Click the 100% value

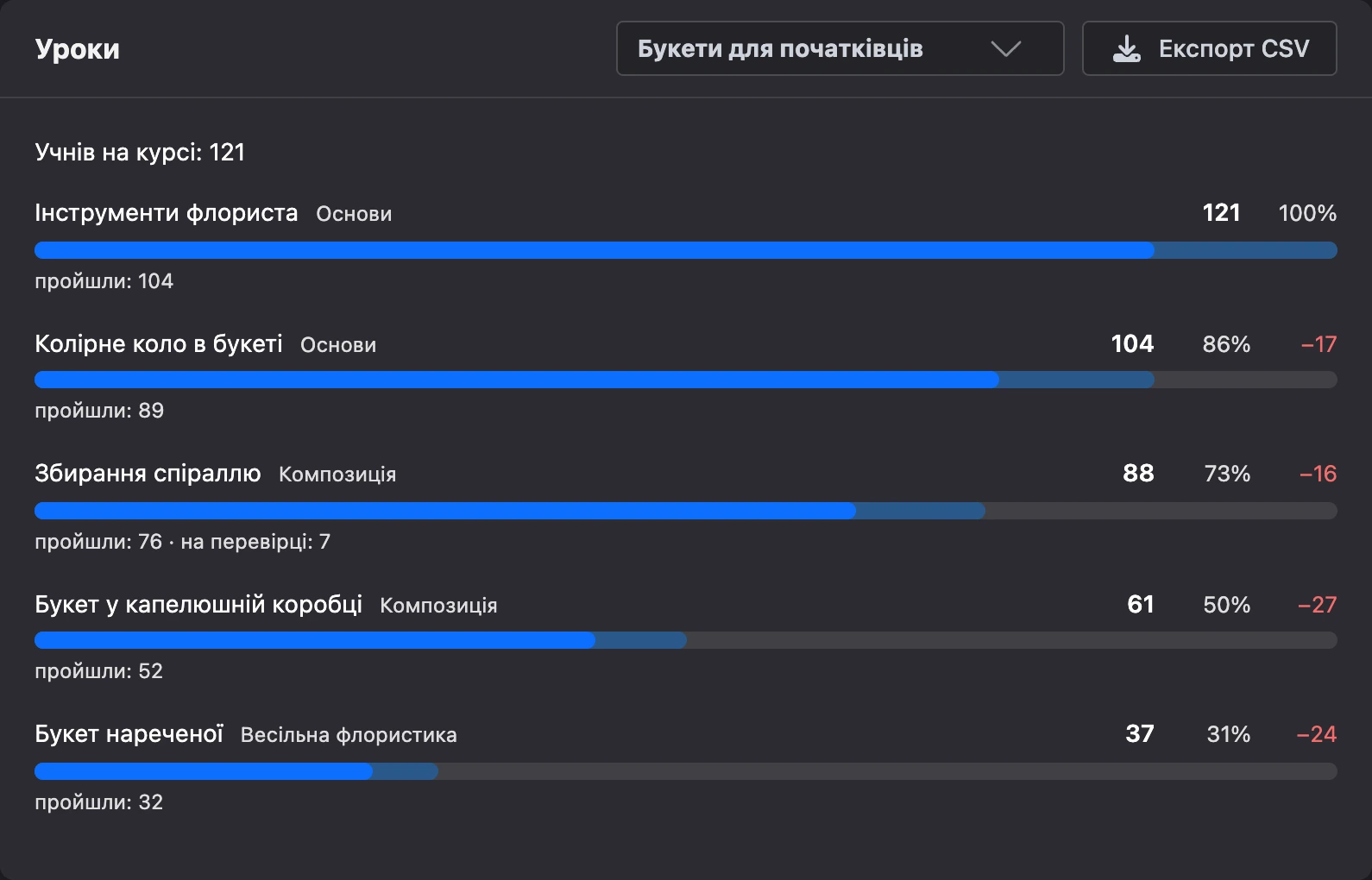click(x=1307, y=213)
